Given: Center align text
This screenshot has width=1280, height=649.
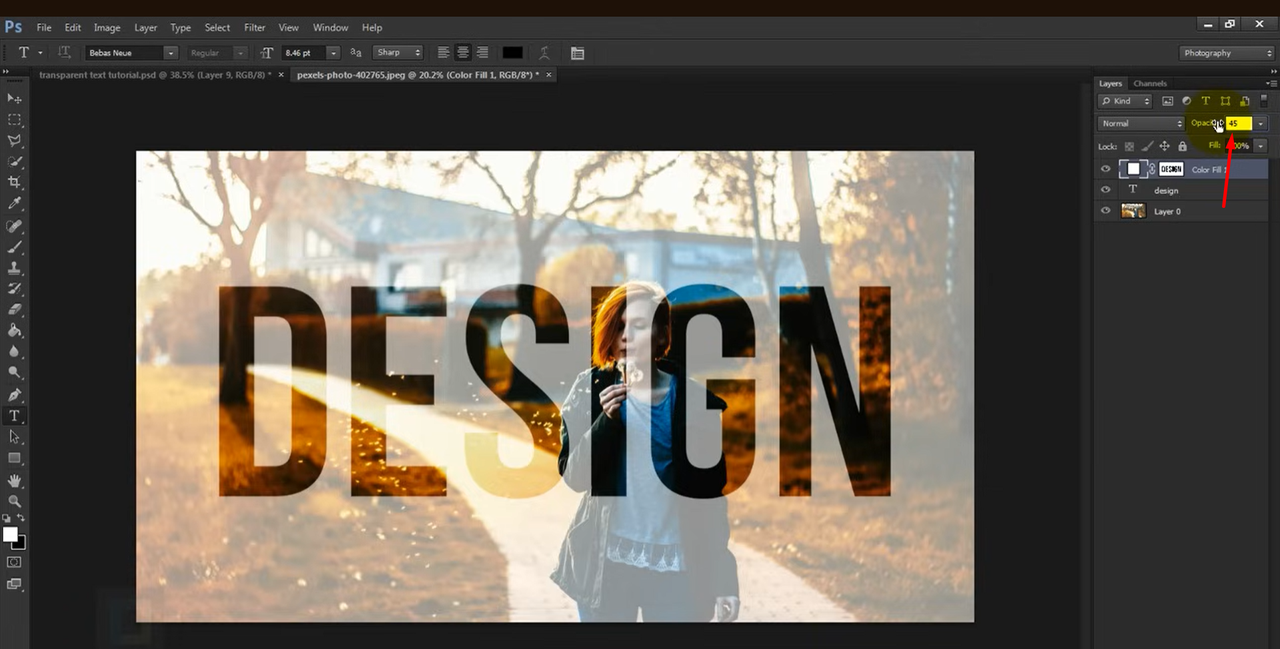Looking at the screenshot, I should click(x=463, y=52).
